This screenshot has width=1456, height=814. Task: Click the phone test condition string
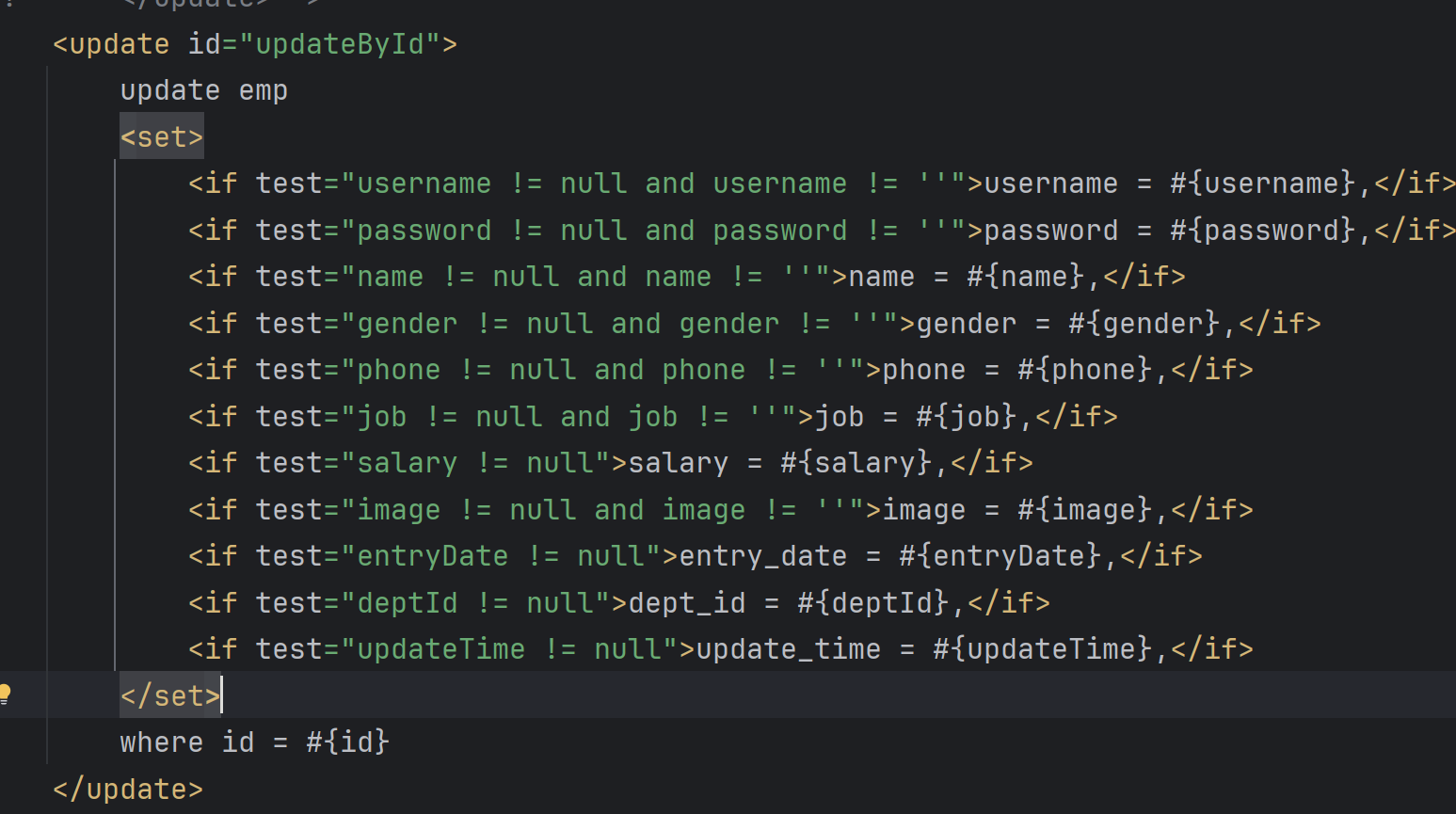click(602, 370)
